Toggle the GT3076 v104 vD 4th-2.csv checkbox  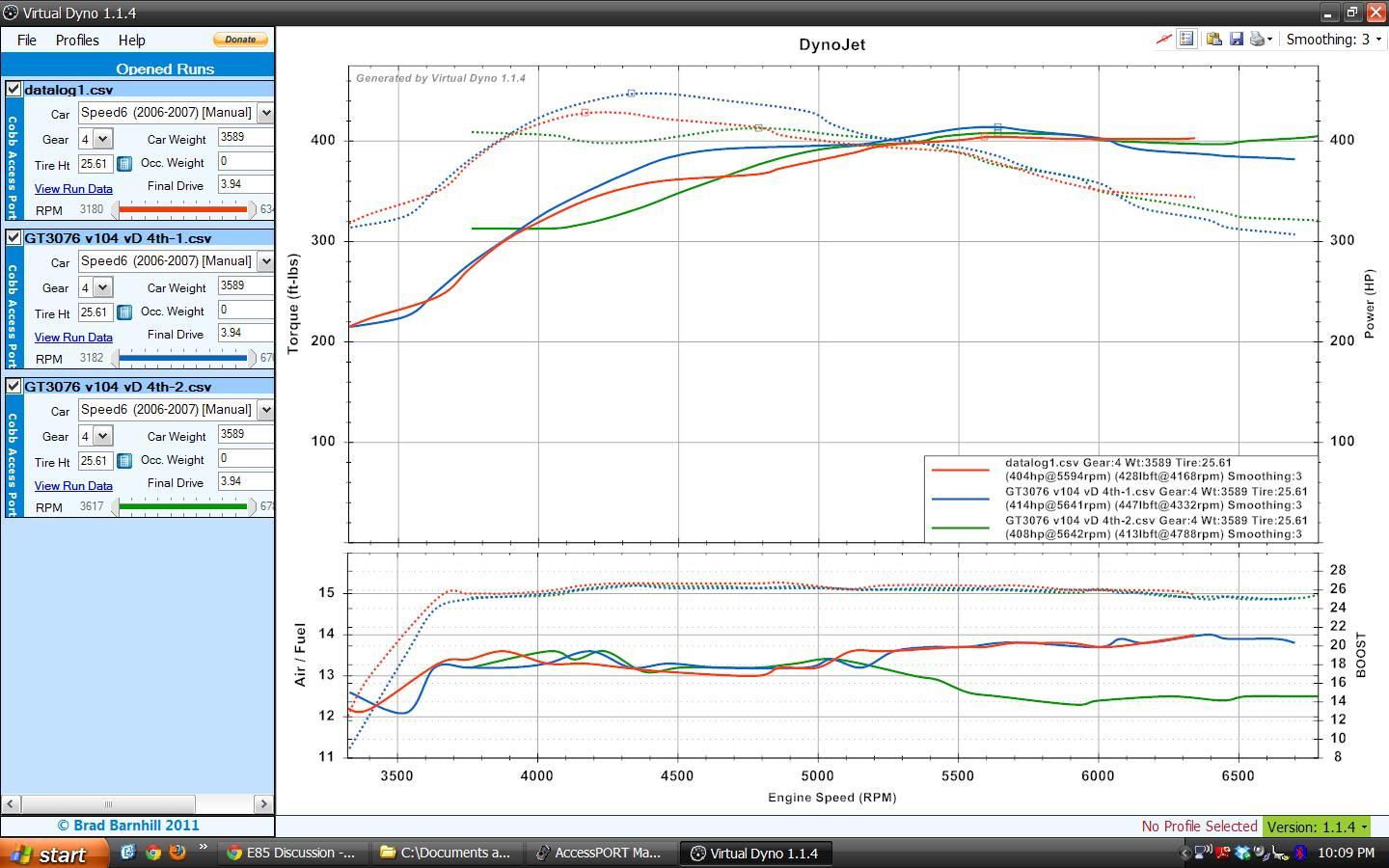pyautogui.click(x=14, y=386)
